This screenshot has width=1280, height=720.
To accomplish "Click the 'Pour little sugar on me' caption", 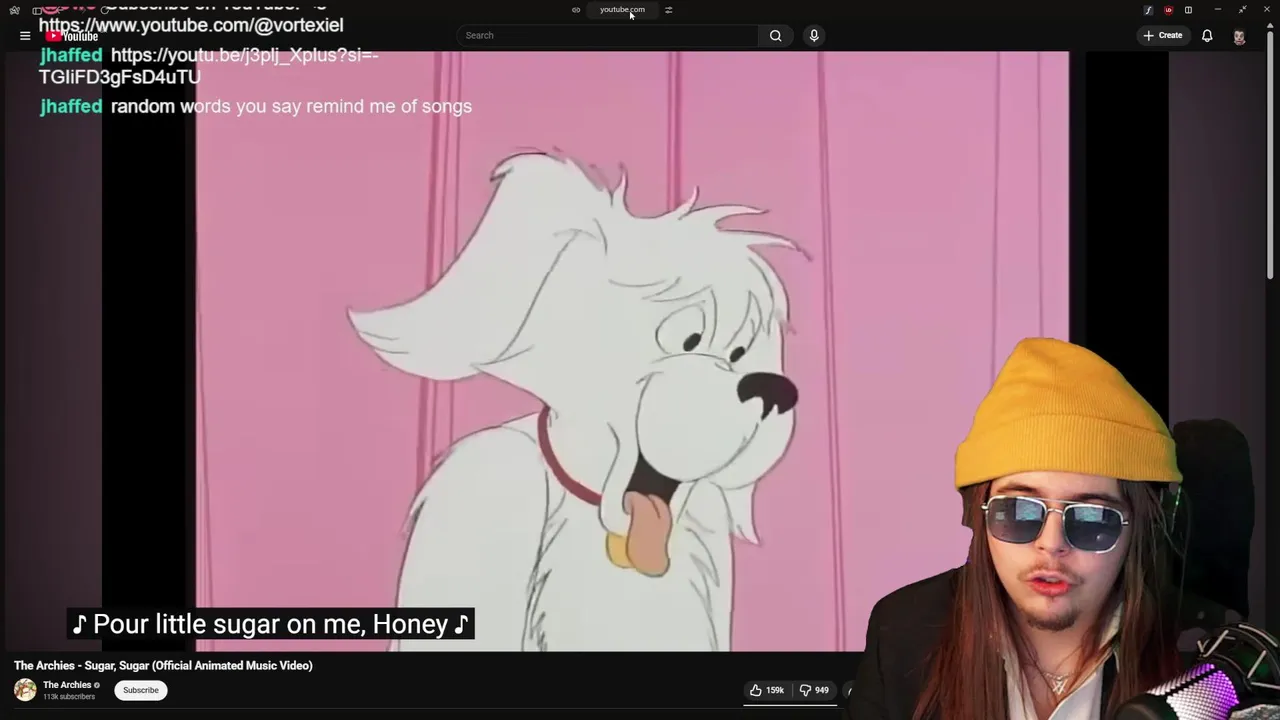I will pos(270,624).
